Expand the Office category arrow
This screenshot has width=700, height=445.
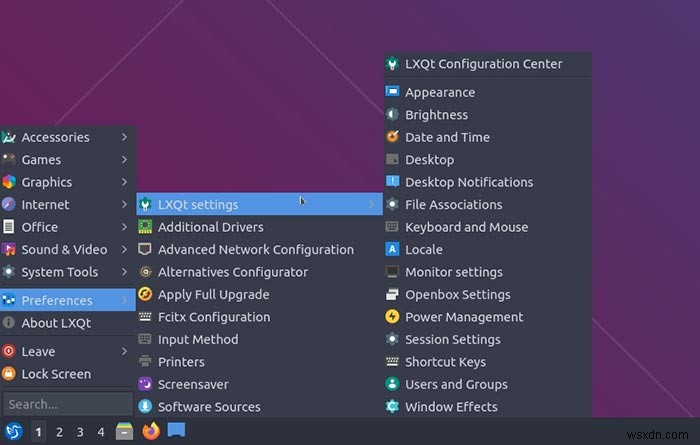[125, 227]
